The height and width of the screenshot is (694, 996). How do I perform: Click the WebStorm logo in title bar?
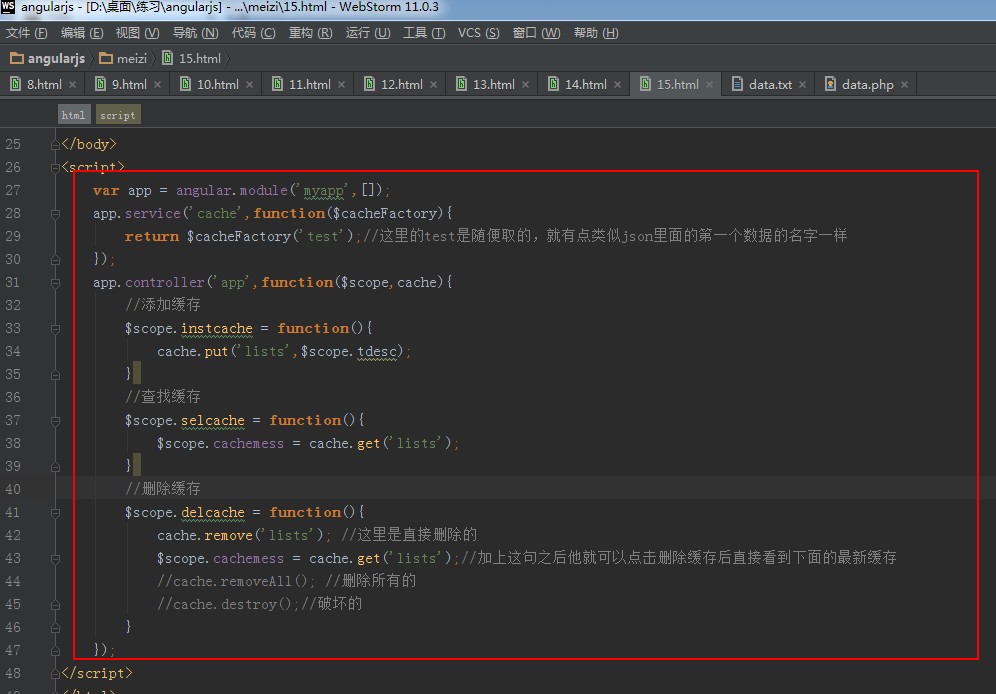coord(8,7)
